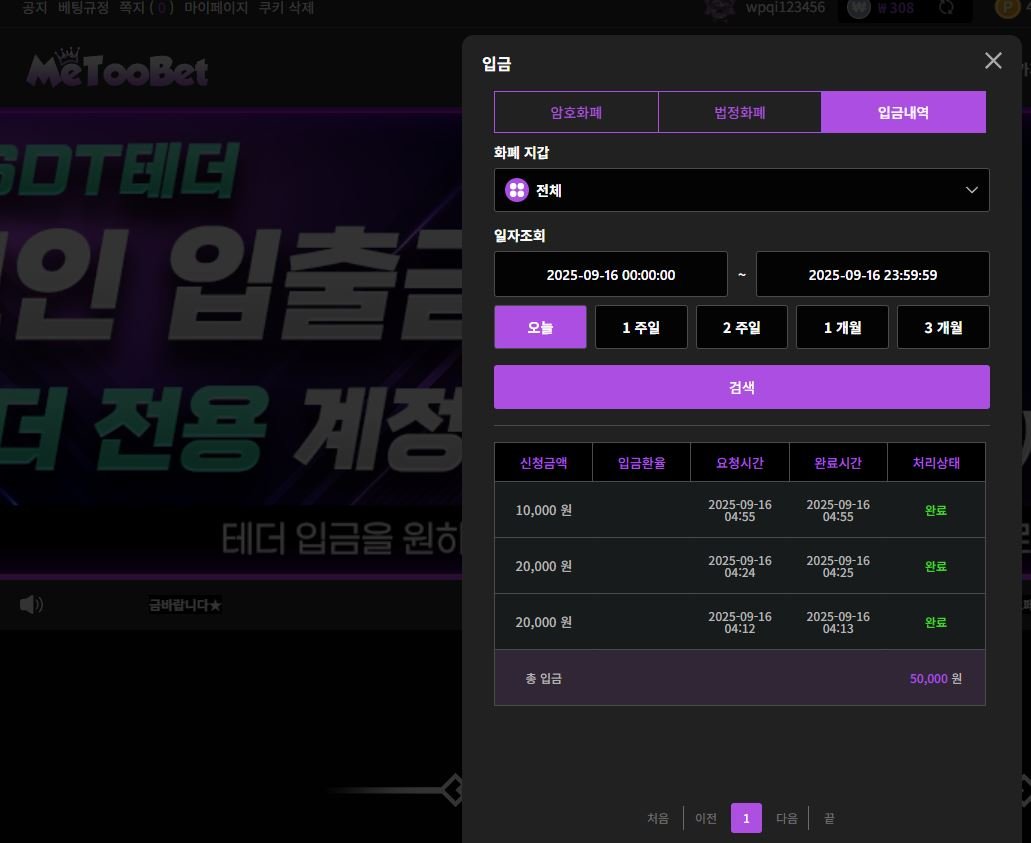Click the MeTooBet logo
This screenshot has width=1031, height=843.
click(117, 70)
